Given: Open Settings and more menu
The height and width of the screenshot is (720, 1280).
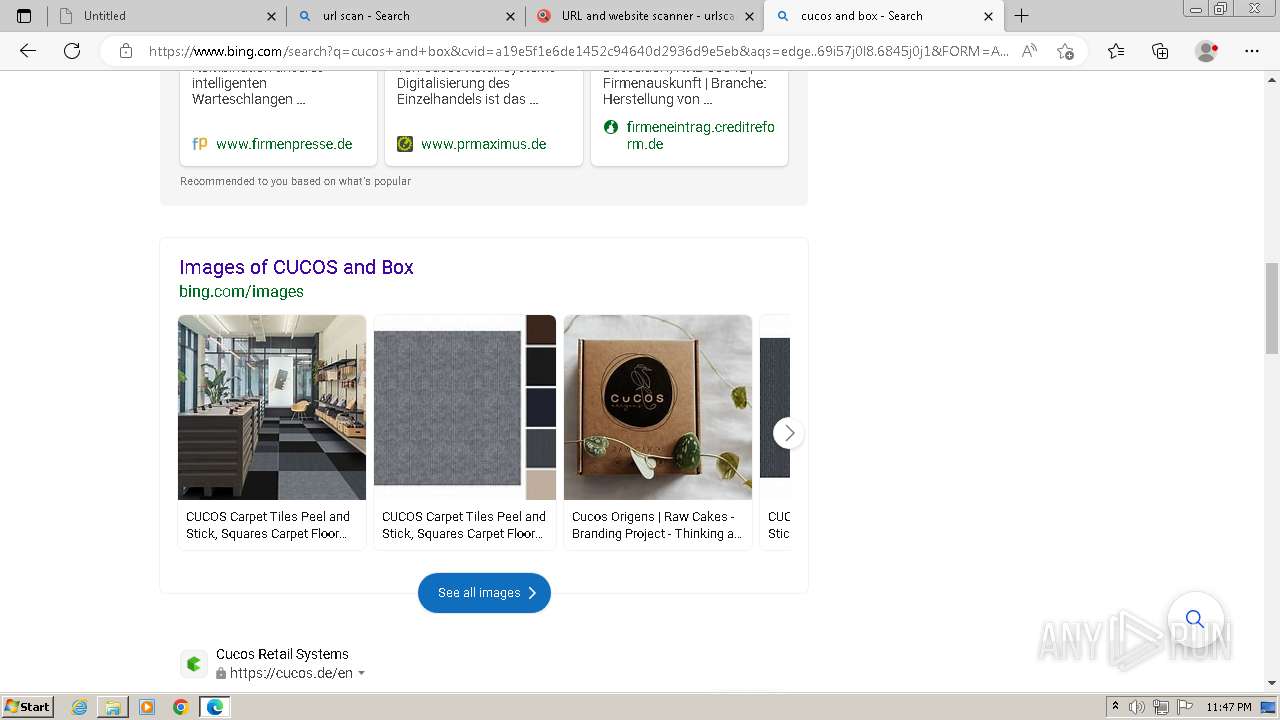Looking at the screenshot, I should tap(1252, 51).
